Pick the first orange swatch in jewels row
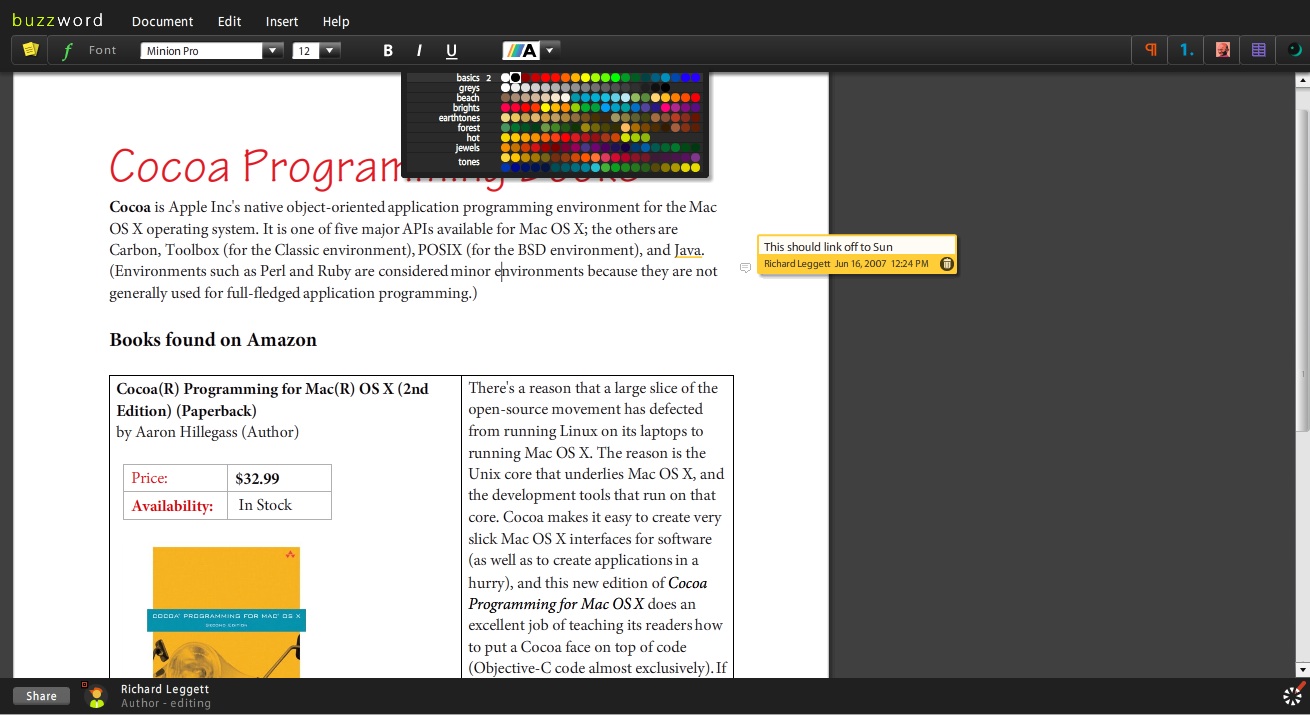Viewport: 1310px width, 715px height. click(x=505, y=148)
